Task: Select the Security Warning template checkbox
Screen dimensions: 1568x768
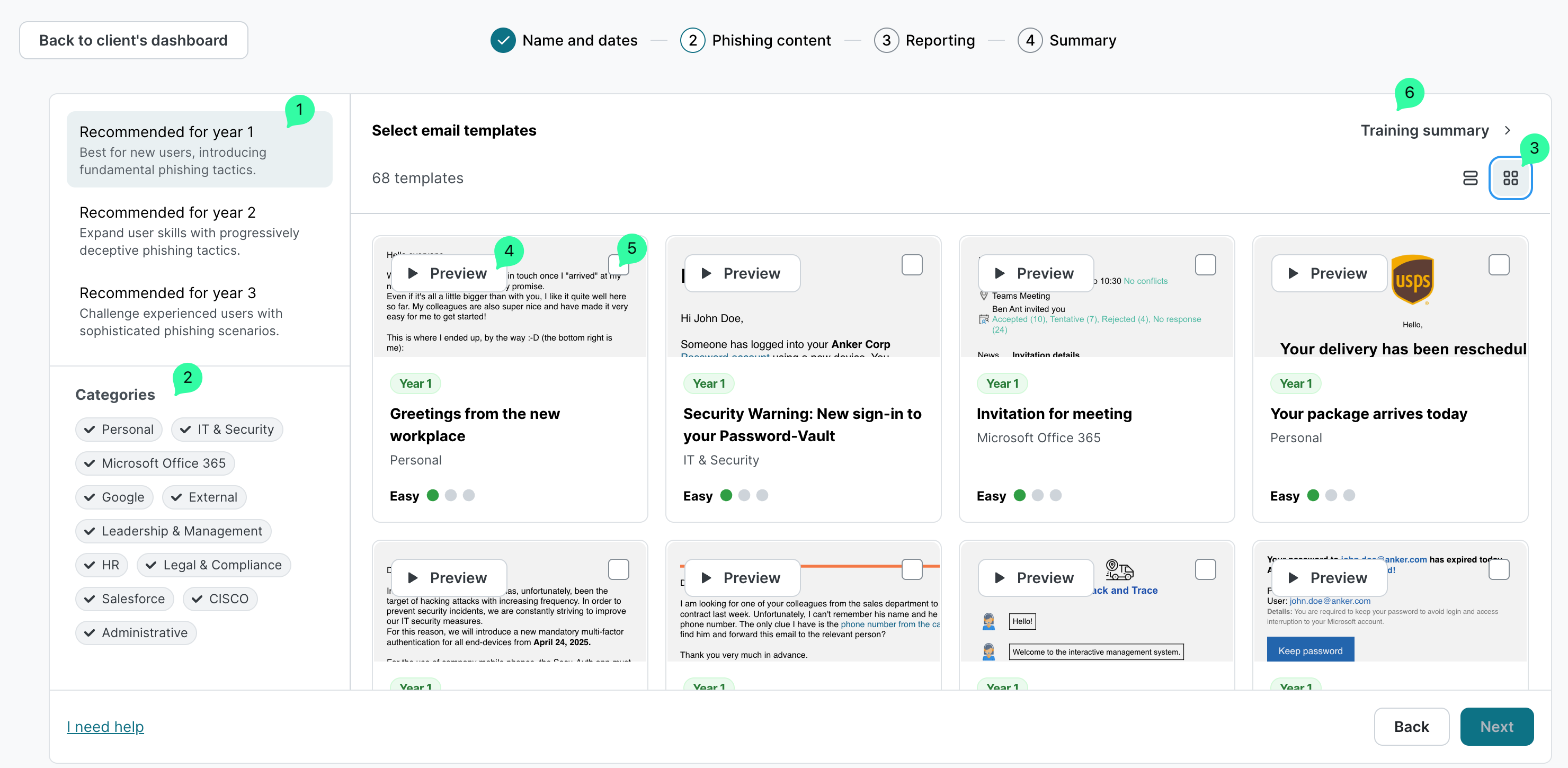Action: pos(911,265)
